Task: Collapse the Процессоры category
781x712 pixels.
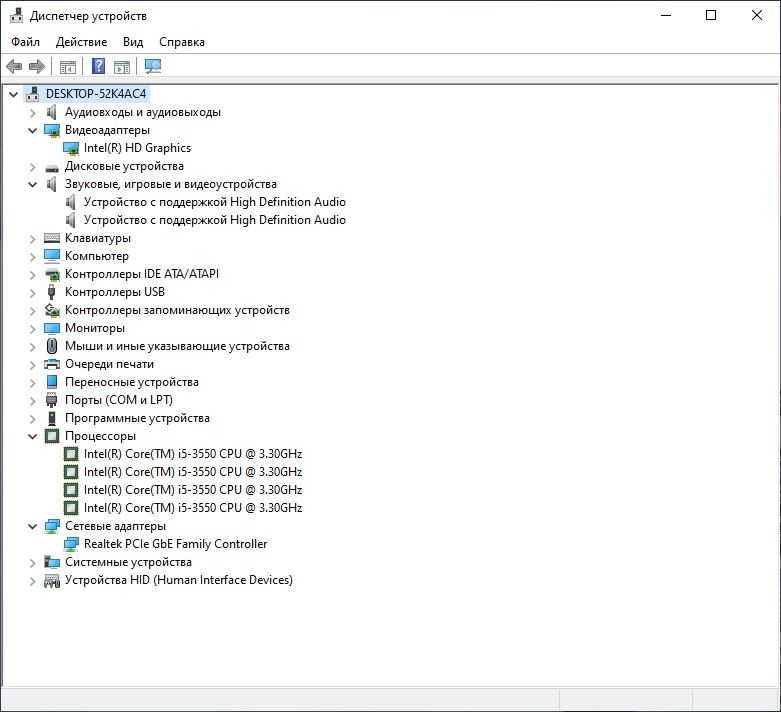Action: [x=32, y=436]
